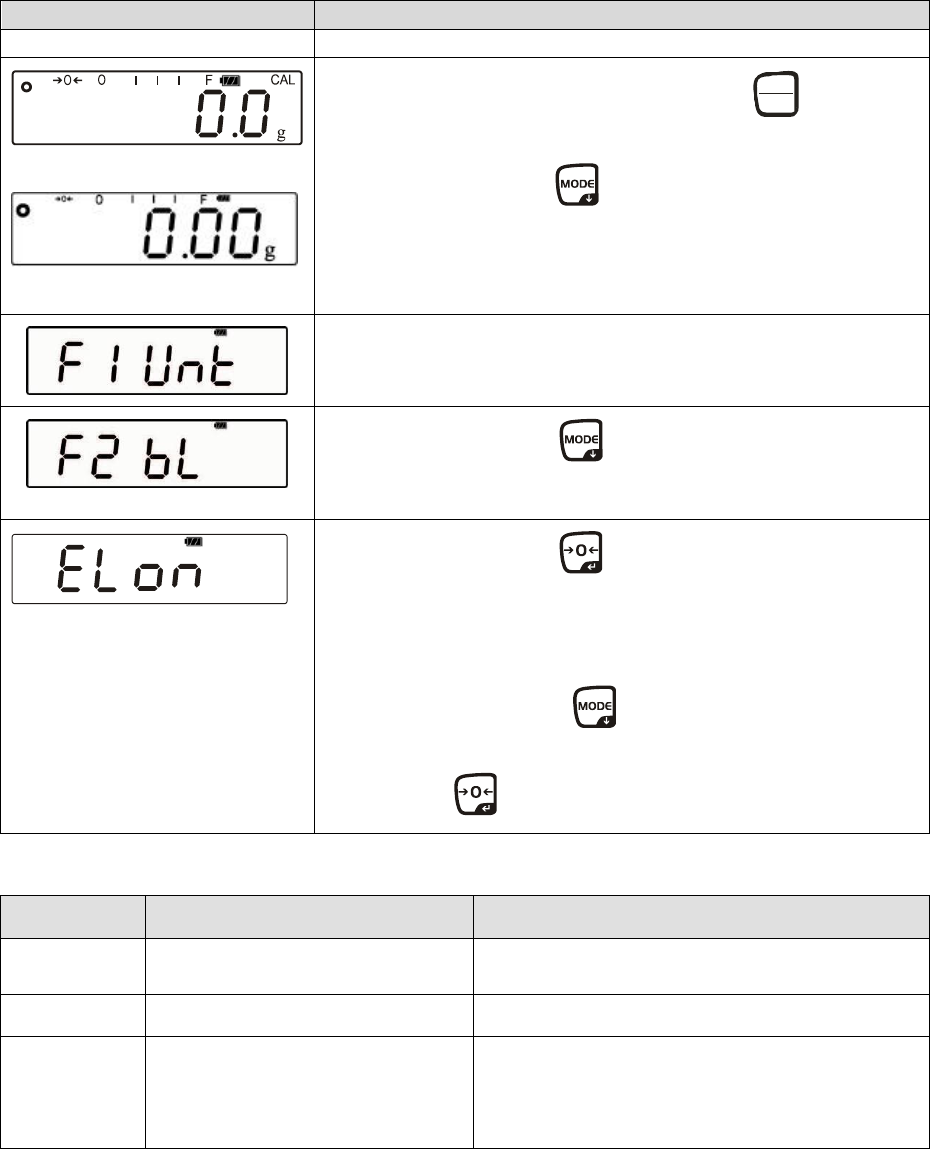Click the battery icon in the F1 Unt display
This screenshot has height=1149, width=930.
(220, 331)
